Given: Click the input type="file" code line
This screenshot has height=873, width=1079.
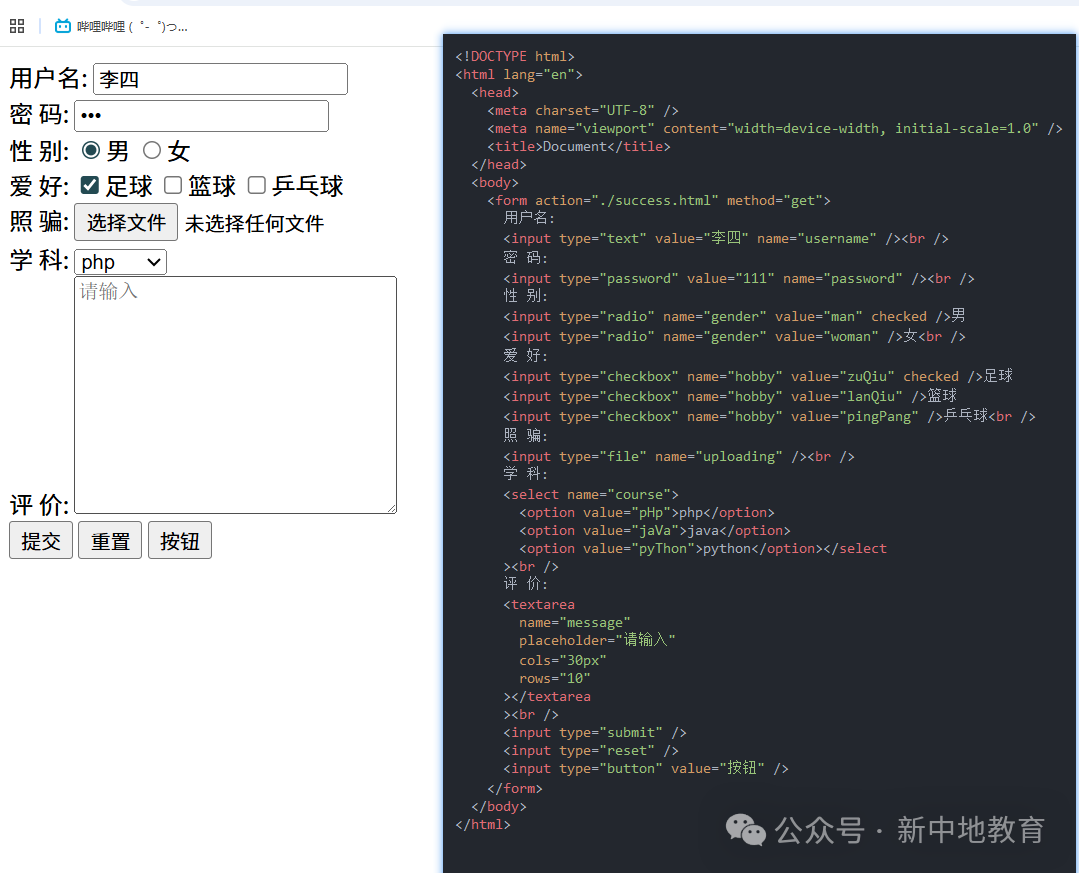Looking at the screenshot, I should (679, 456).
